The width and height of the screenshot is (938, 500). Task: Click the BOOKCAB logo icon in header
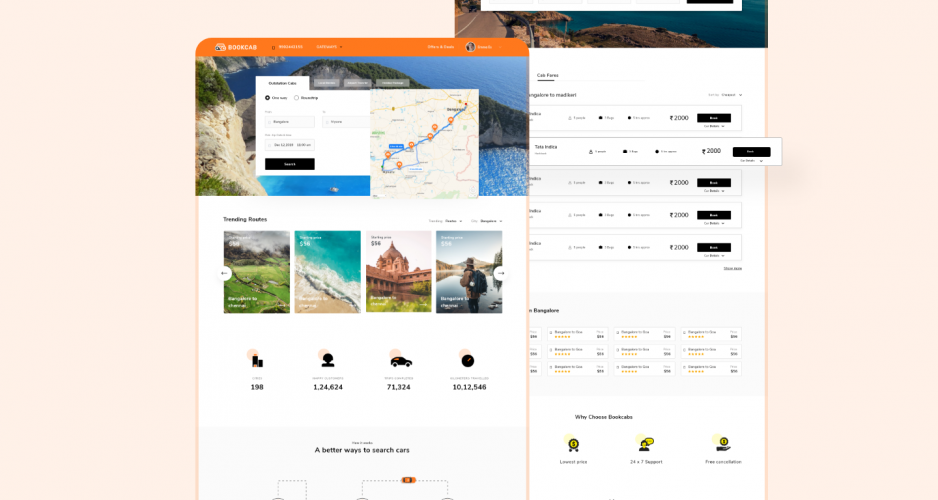pos(220,47)
